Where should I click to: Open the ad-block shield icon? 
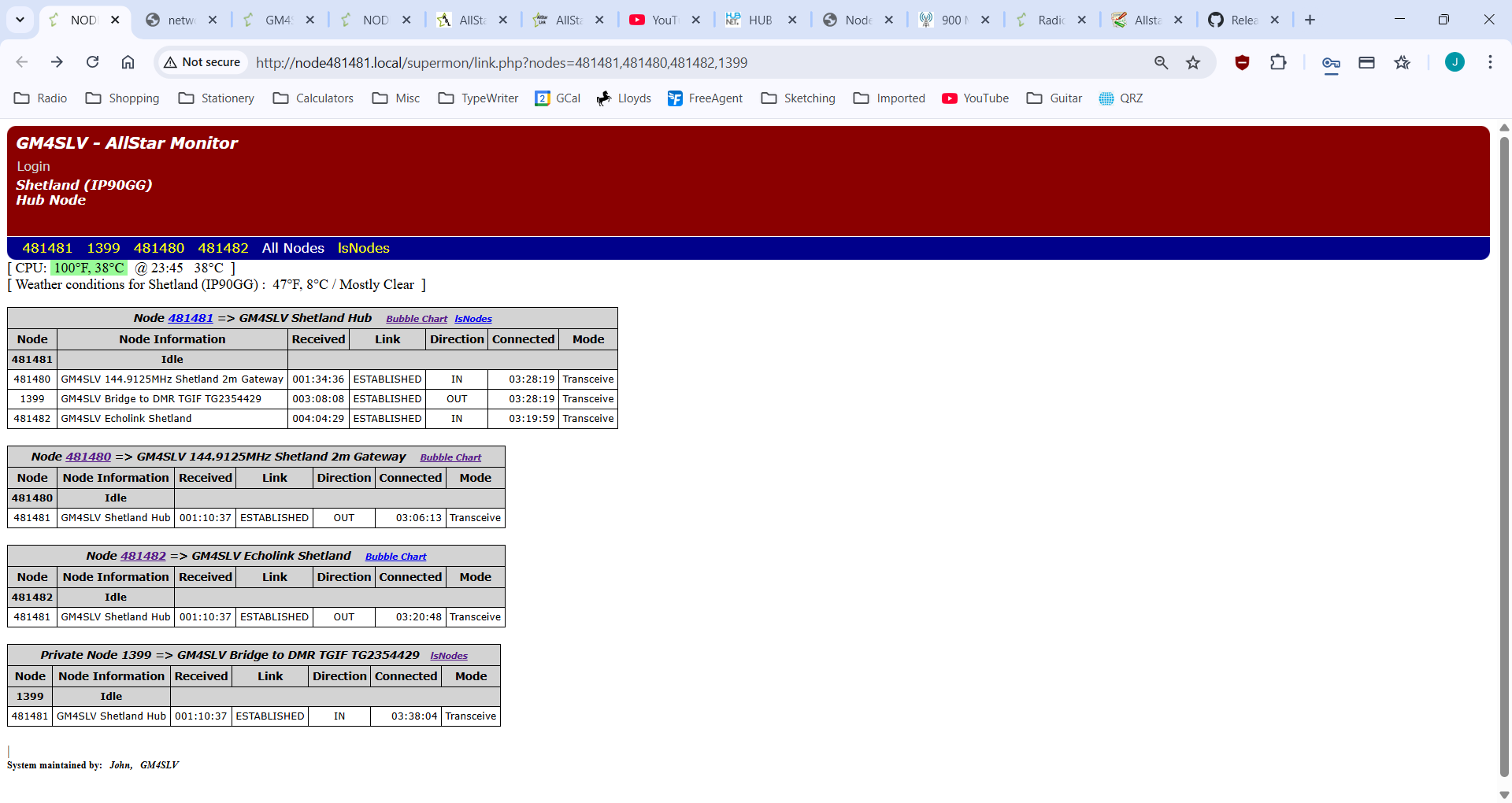(1242, 62)
